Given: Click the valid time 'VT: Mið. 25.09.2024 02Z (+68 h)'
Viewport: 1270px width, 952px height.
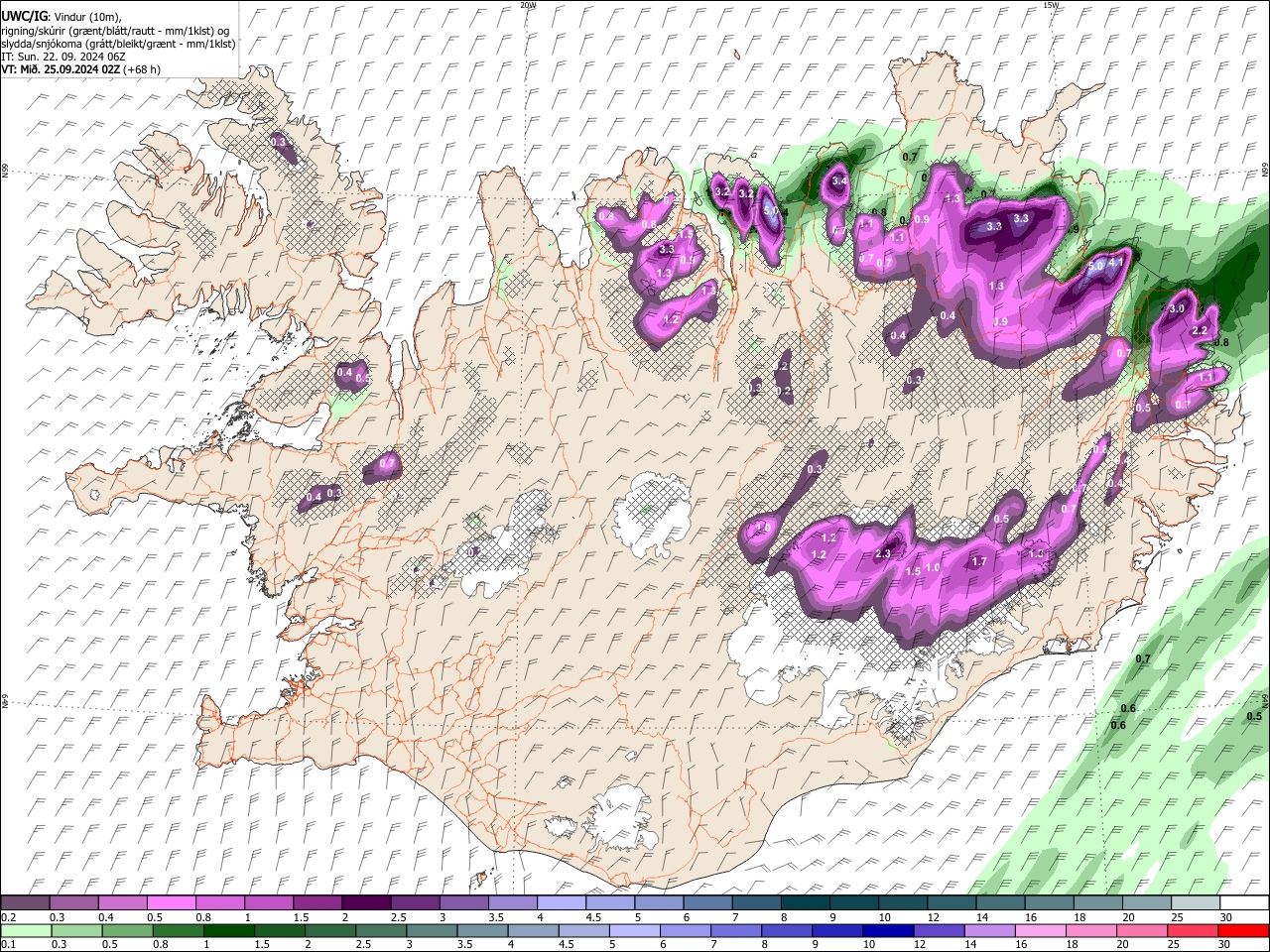Looking at the screenshot, I should coord(80,69).
